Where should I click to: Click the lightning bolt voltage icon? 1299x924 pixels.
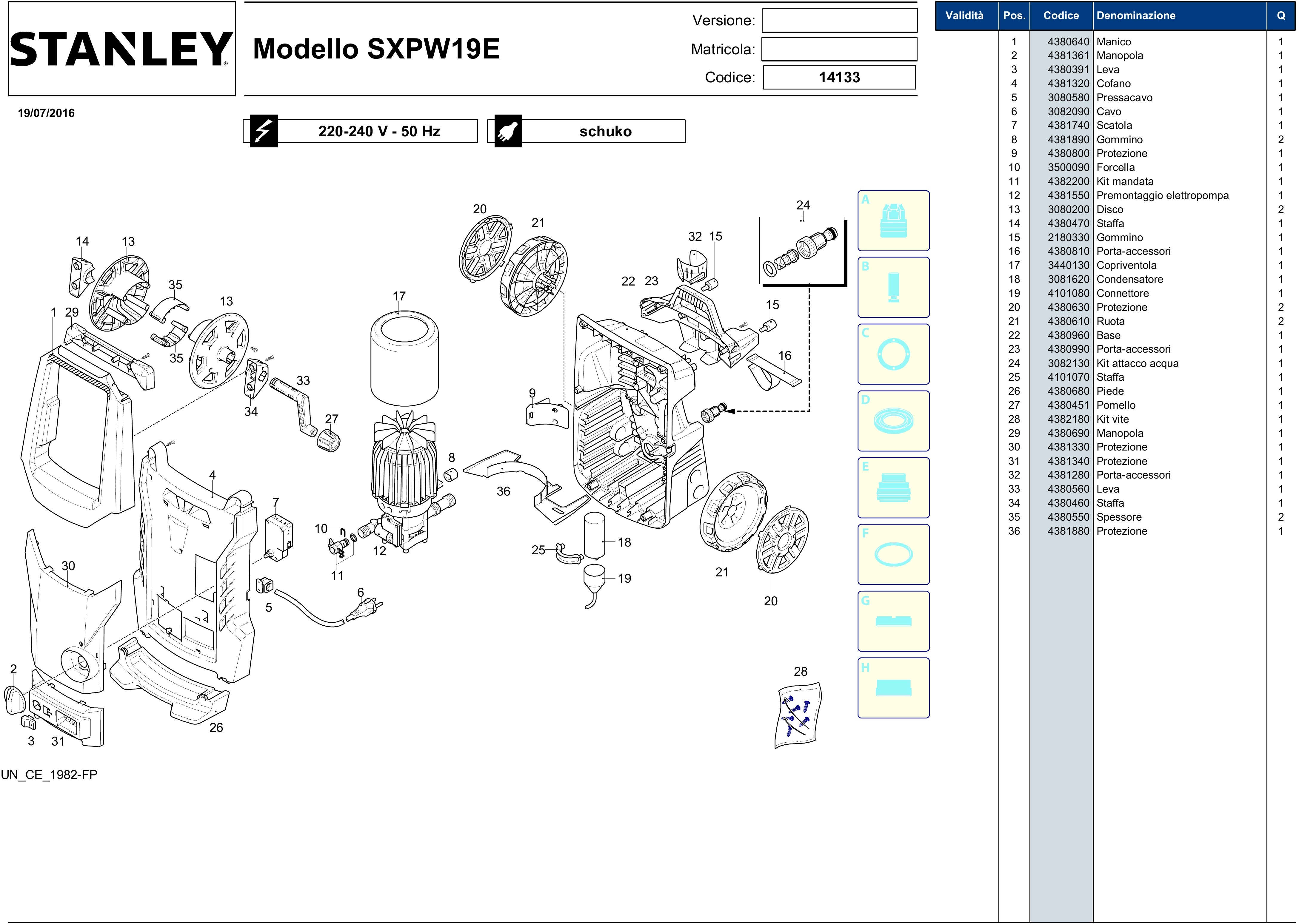[264, 132]
